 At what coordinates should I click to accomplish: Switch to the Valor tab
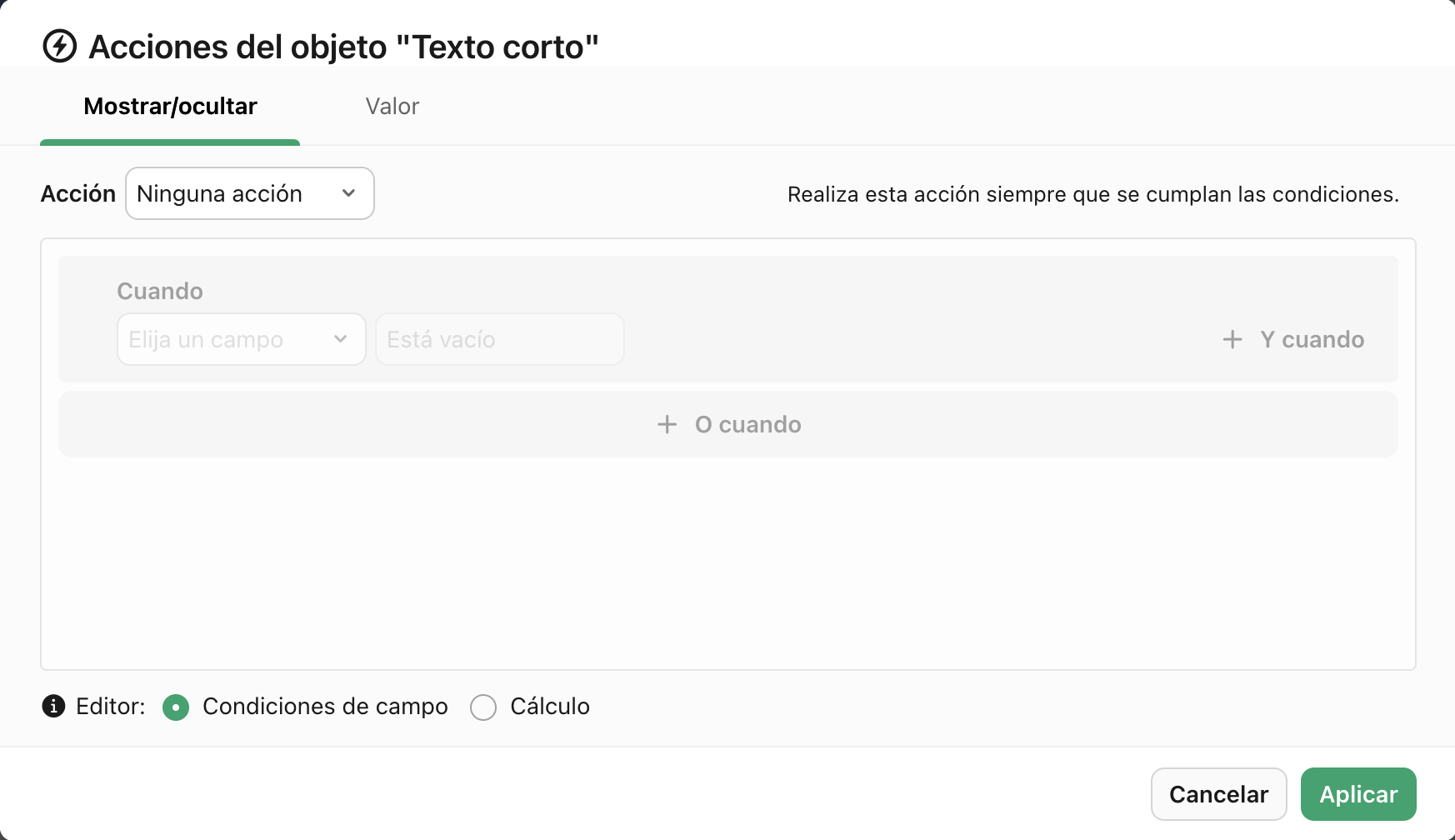[392, 106]
